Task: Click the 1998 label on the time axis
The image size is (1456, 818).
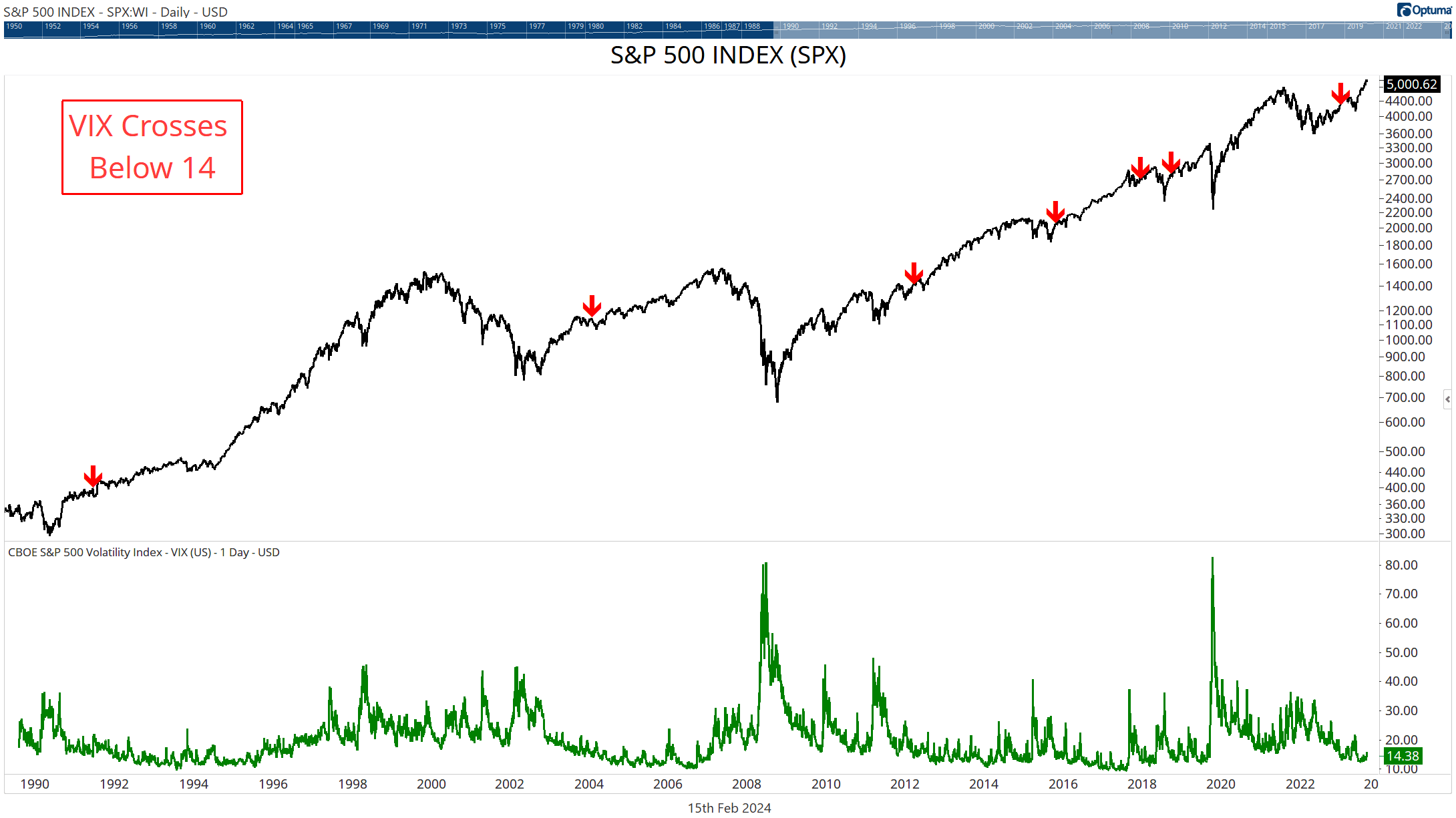Action: point(352,784)
